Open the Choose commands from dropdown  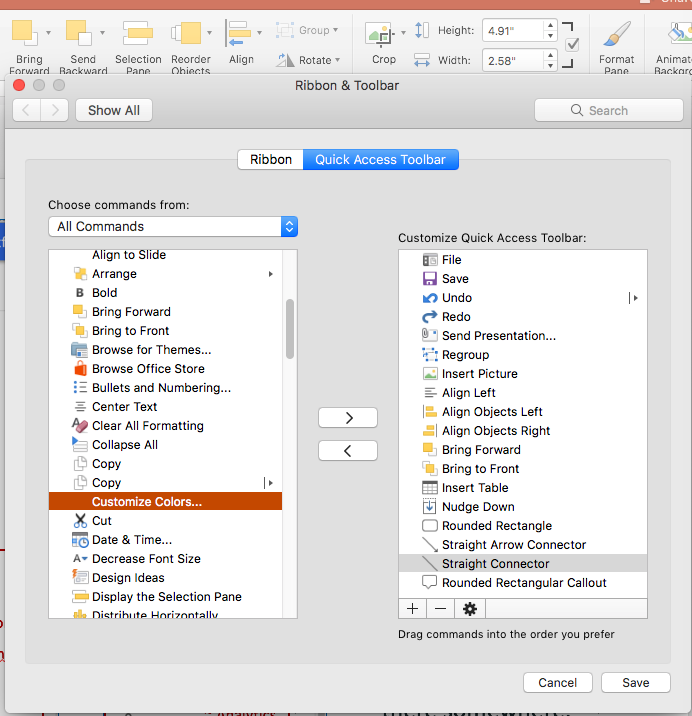click(x=173, y=226)
